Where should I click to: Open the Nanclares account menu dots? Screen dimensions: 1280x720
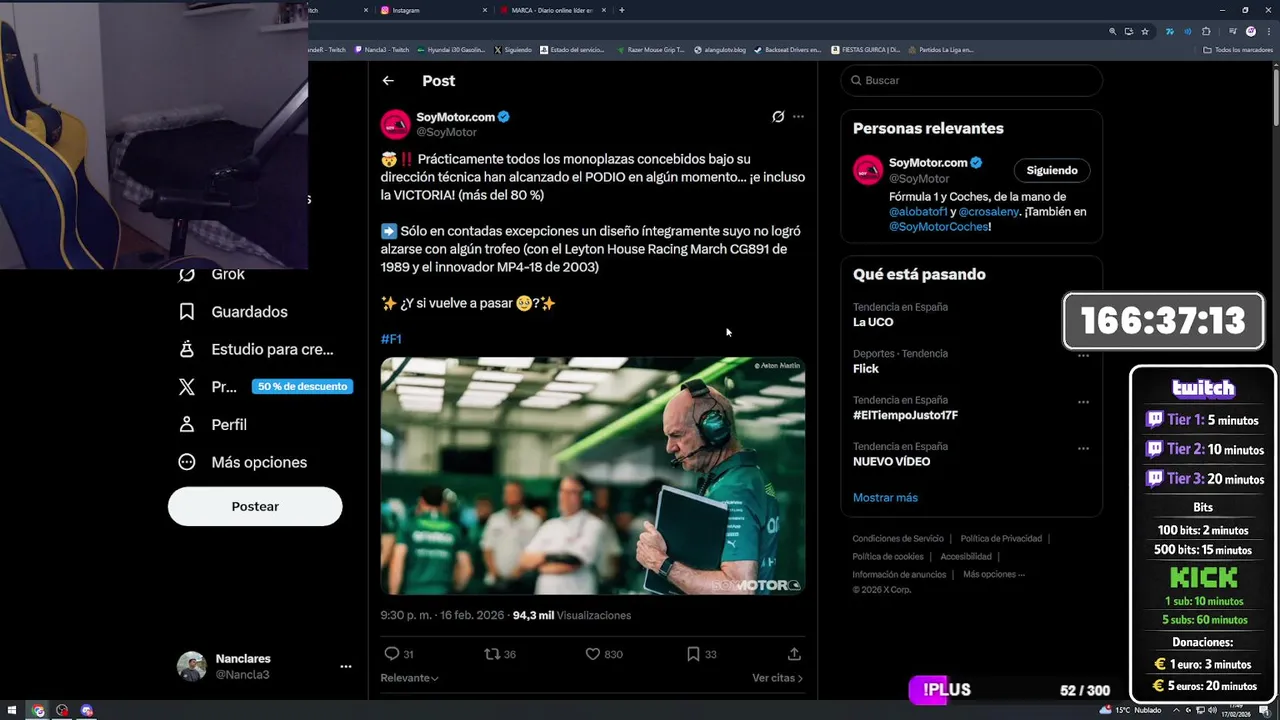[345, 666]
